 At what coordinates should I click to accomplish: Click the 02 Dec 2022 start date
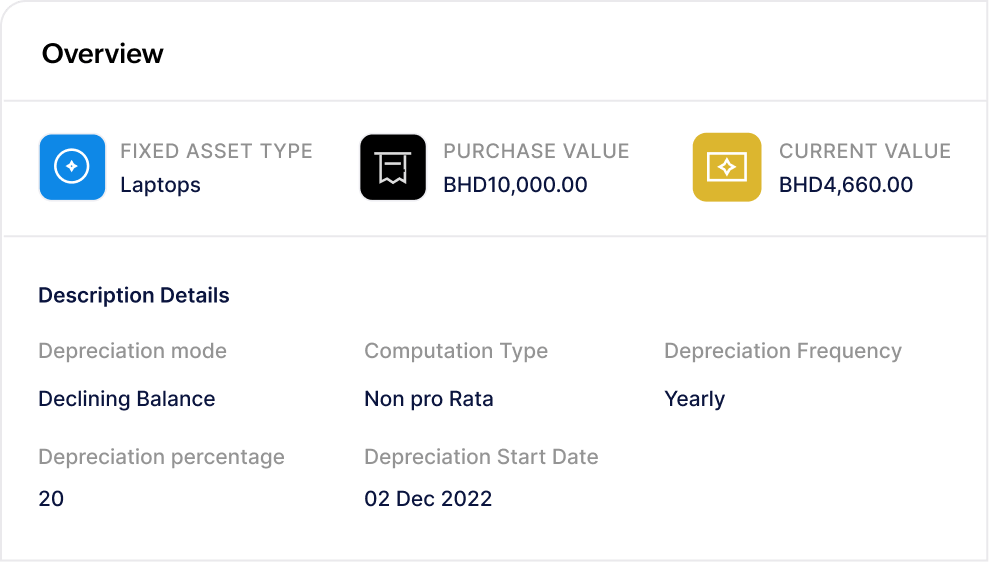pyautogui.click(x=428, y=498)
